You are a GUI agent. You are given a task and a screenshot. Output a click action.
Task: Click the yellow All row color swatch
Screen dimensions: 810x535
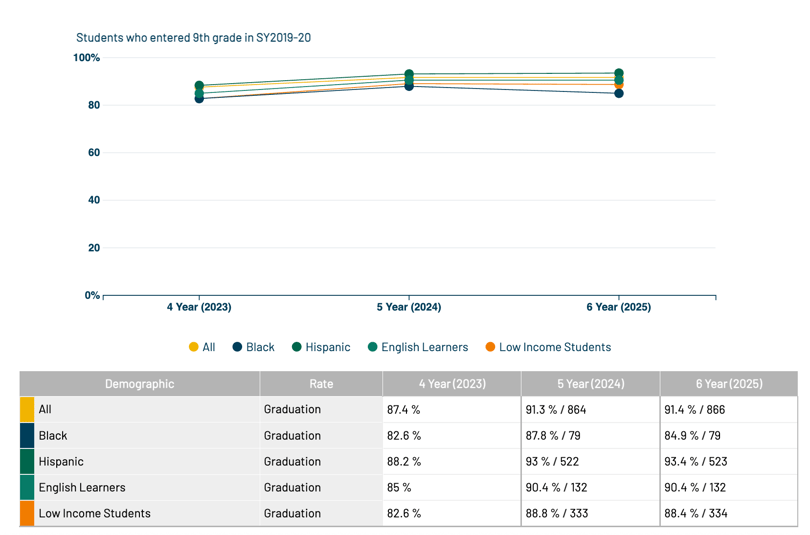coord(27,410)
